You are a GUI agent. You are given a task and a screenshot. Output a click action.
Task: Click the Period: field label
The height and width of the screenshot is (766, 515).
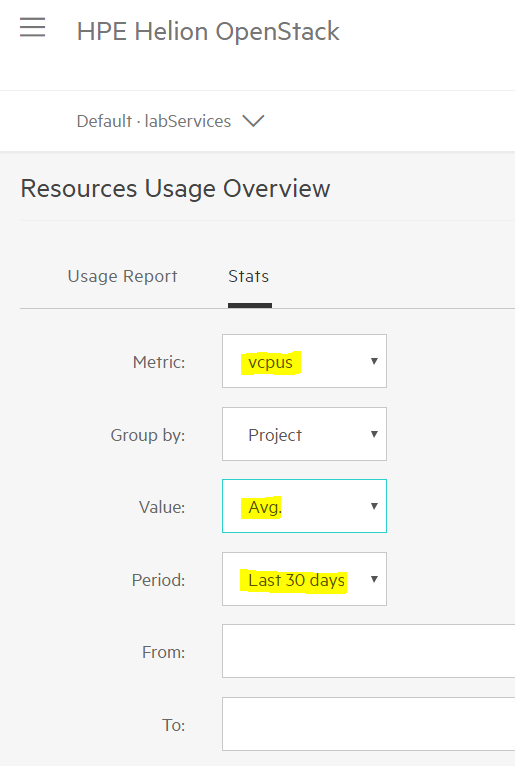(x=158, y=580)
